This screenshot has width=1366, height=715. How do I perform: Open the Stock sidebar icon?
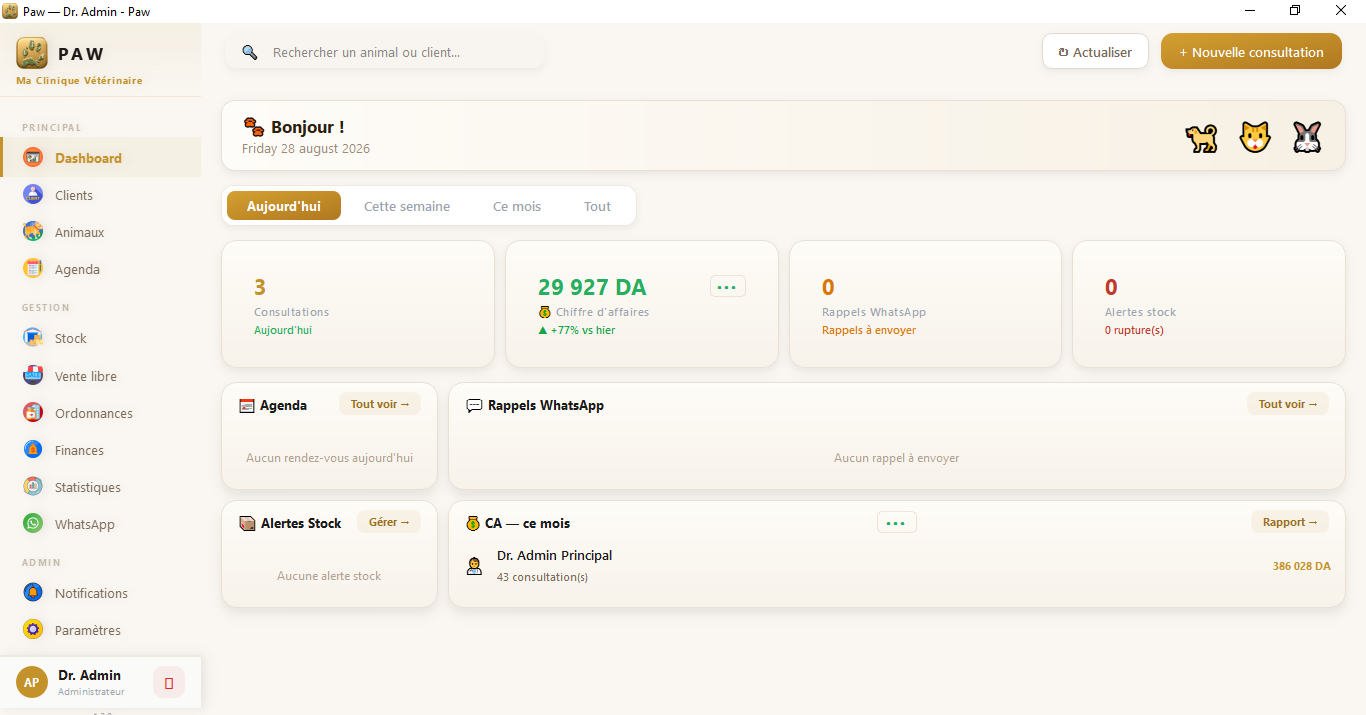[33, 338]
